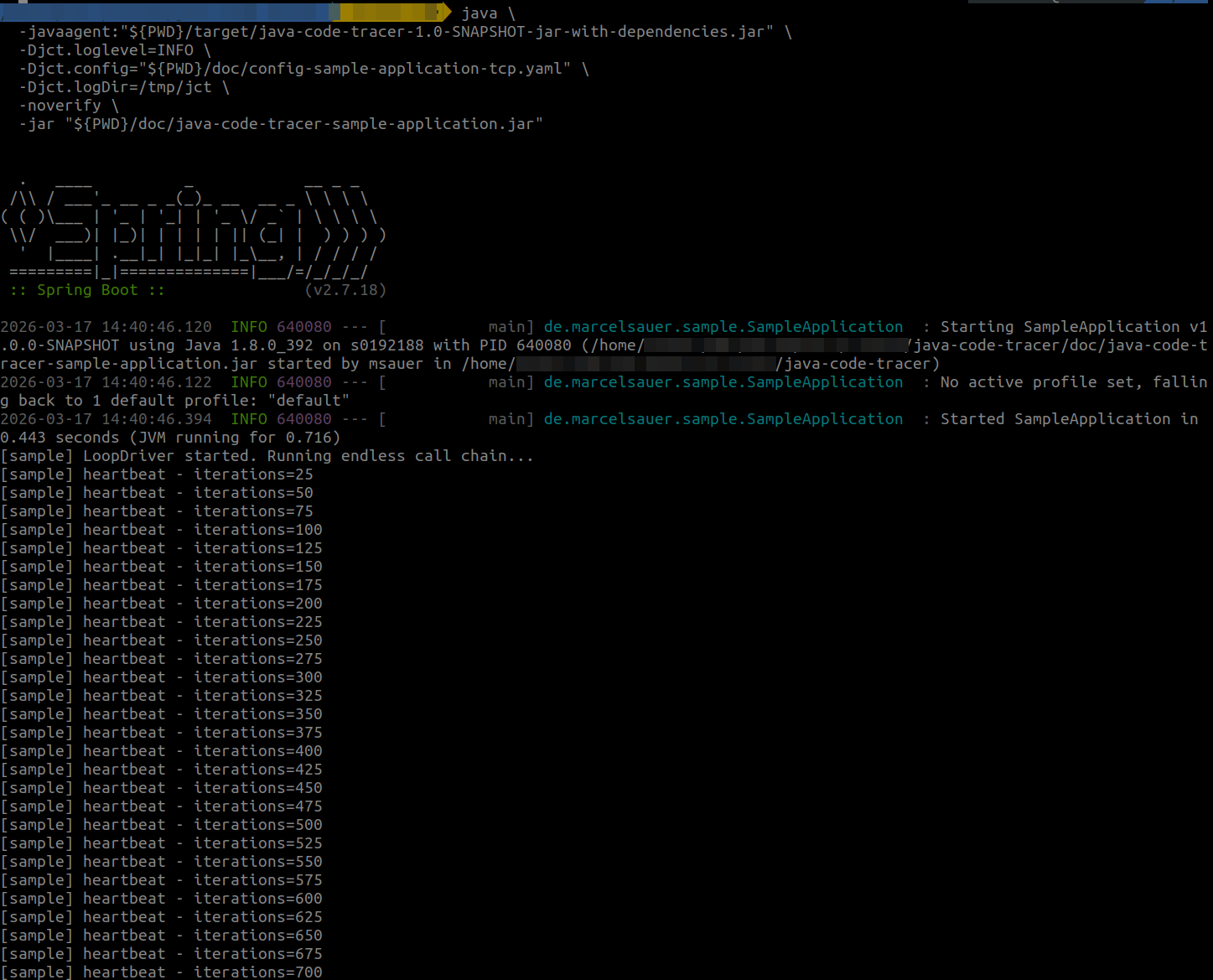Click the heartbeat line reading iterations=625
The width and height of the screenshot is (1213, 980).
161,917
